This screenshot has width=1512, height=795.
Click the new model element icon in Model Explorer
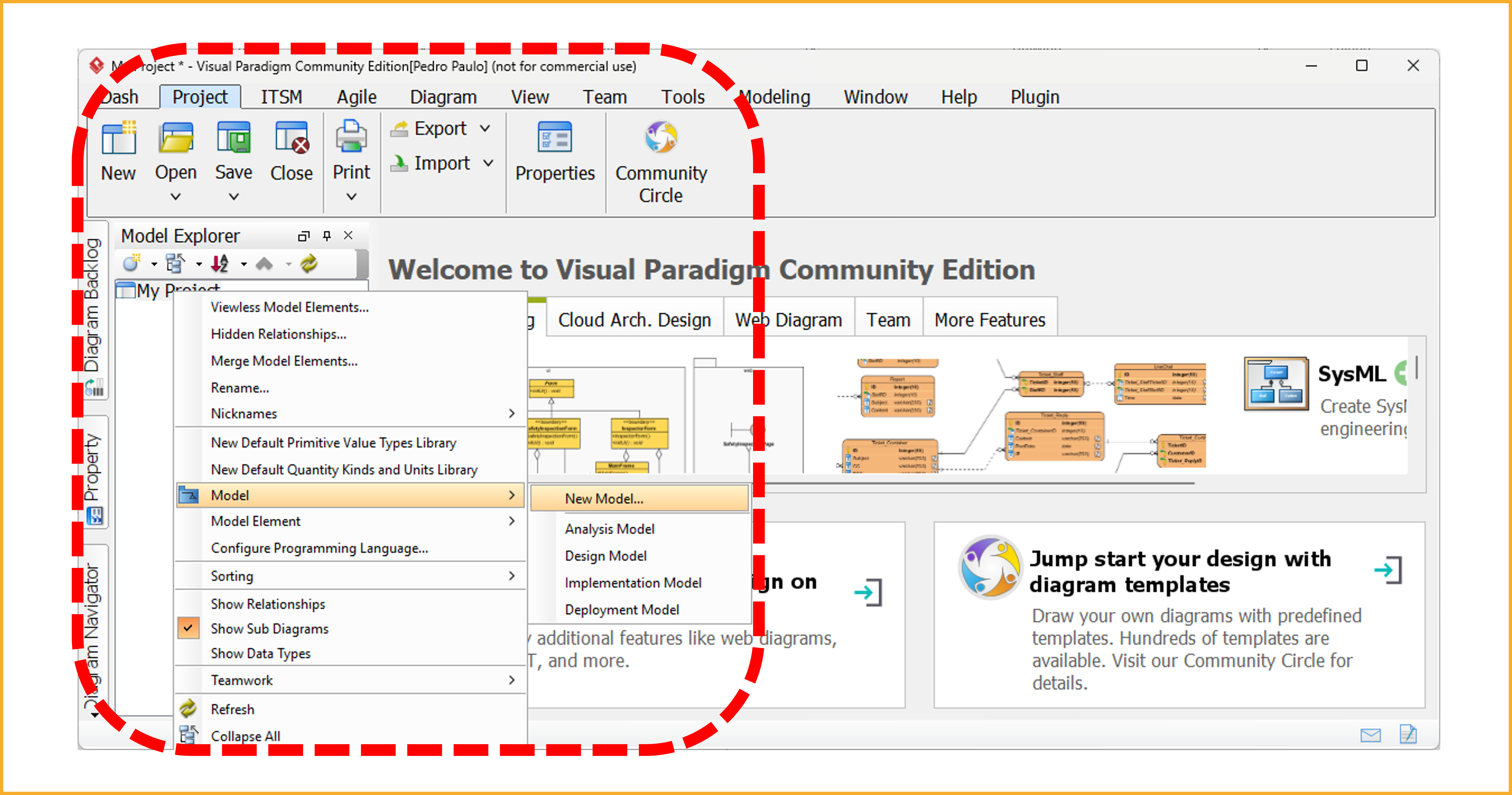pos(132,264)
